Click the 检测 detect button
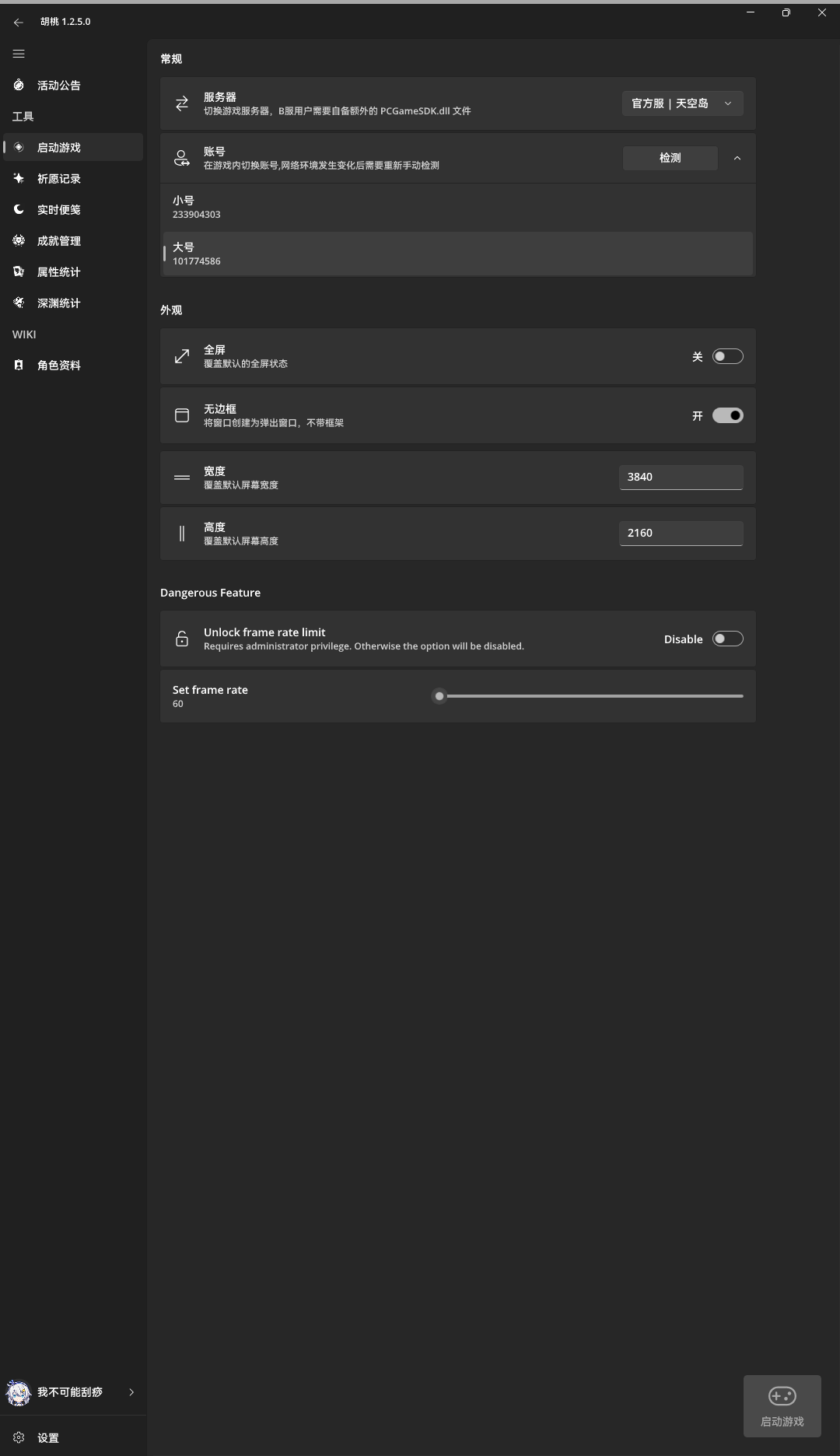 (x=670, y=158)
